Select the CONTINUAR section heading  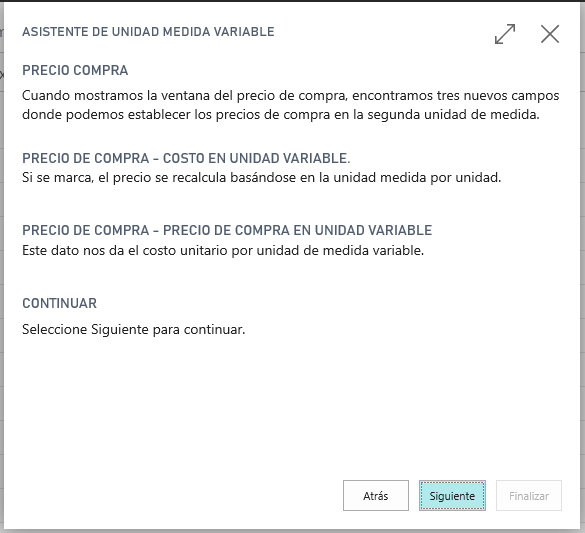[x=59, y=303]
